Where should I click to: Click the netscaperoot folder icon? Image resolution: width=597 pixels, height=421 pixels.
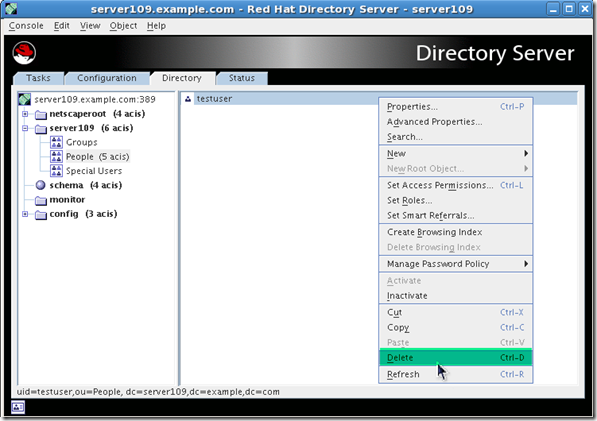41,114
